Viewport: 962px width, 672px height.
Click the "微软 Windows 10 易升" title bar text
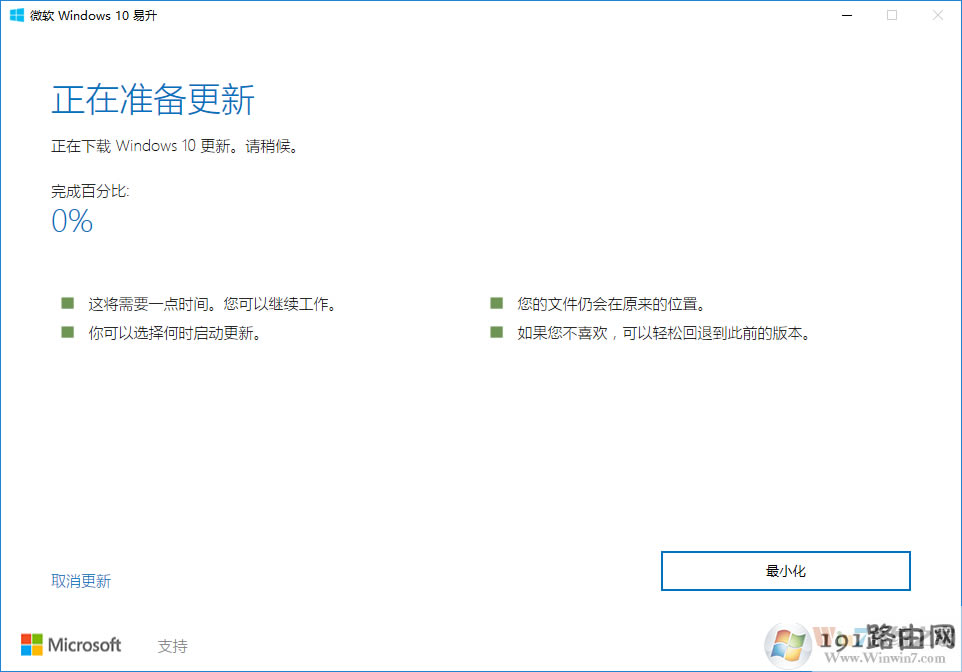pyautogui.click(x=95, y=15)
